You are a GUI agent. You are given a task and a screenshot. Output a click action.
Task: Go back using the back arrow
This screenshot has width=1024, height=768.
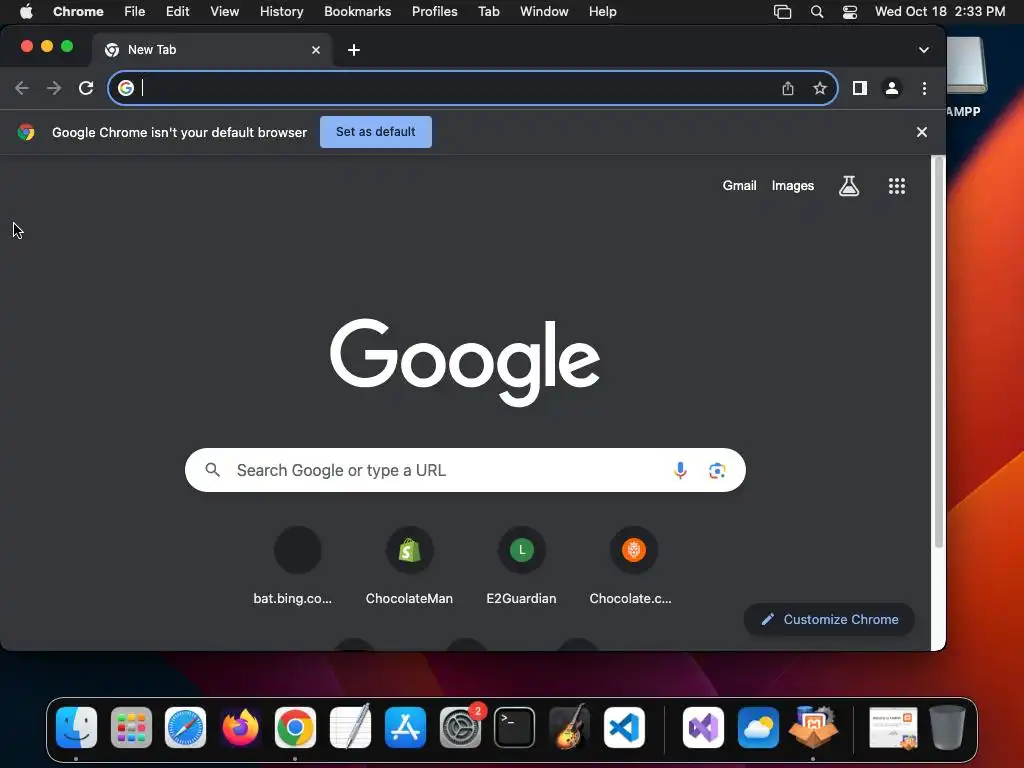coord(22,88)
